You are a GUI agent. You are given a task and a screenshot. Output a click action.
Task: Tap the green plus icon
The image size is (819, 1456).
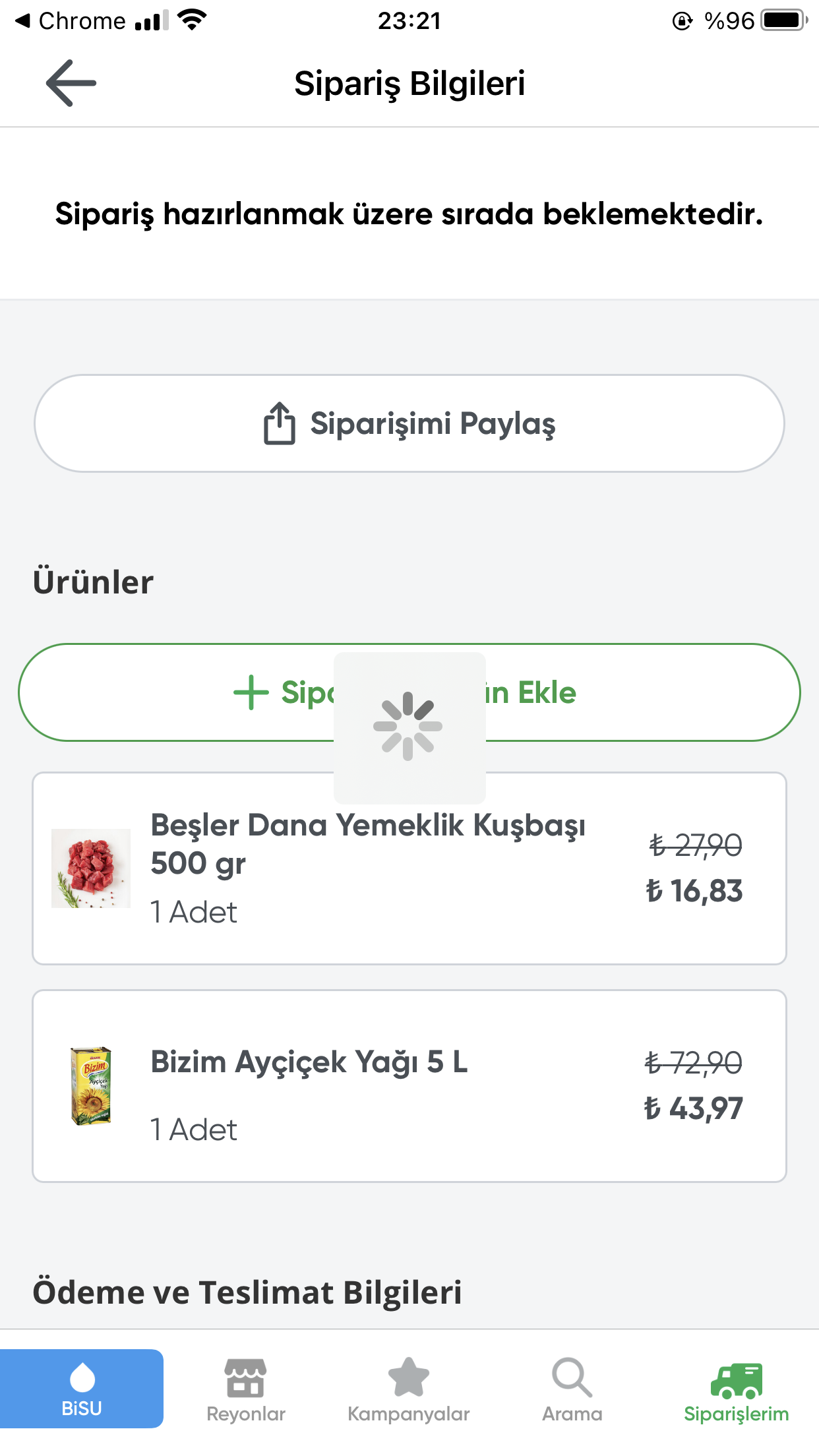click(x=251, y=692)
